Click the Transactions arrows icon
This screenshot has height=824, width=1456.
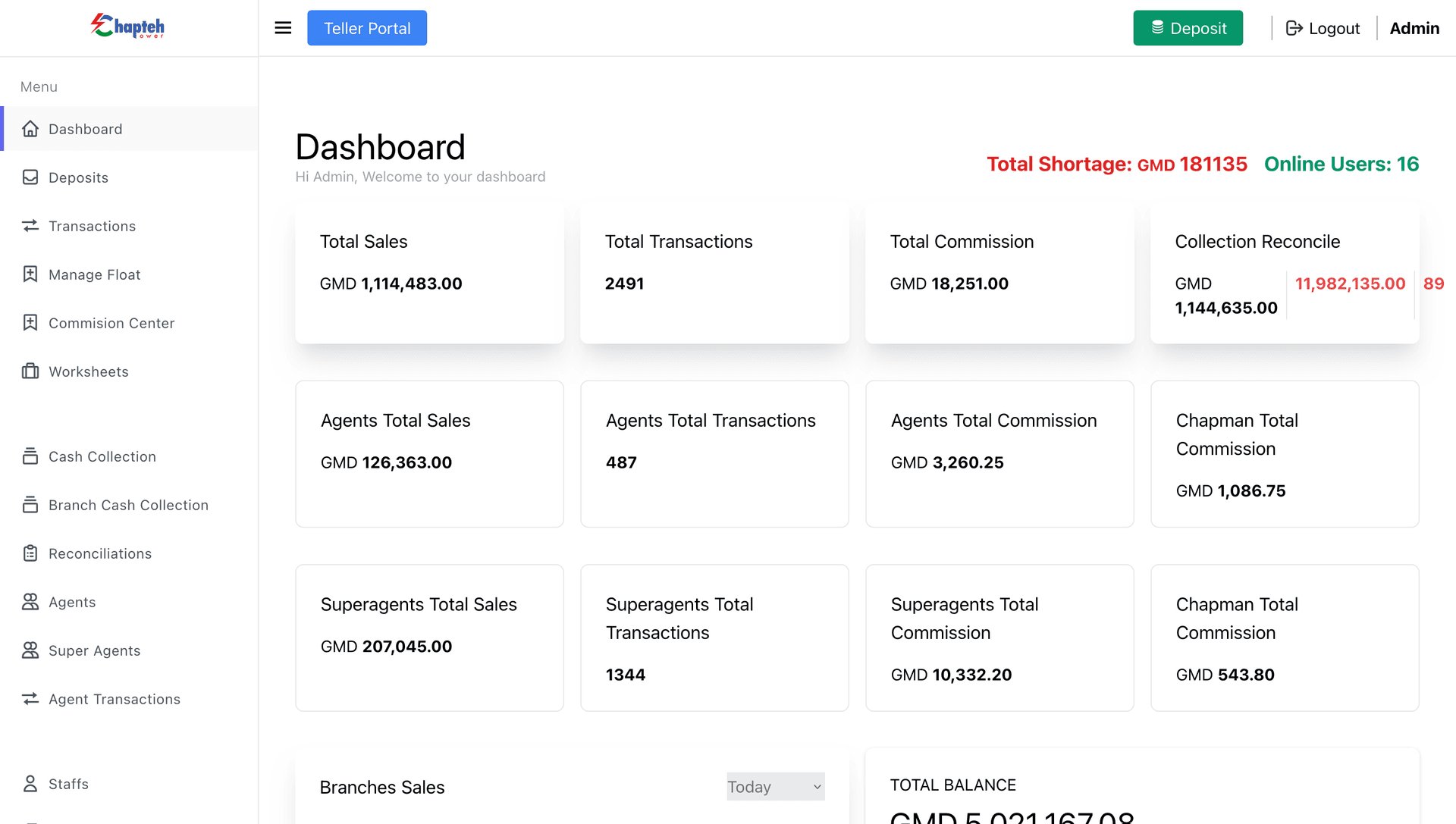coord(30,226)
